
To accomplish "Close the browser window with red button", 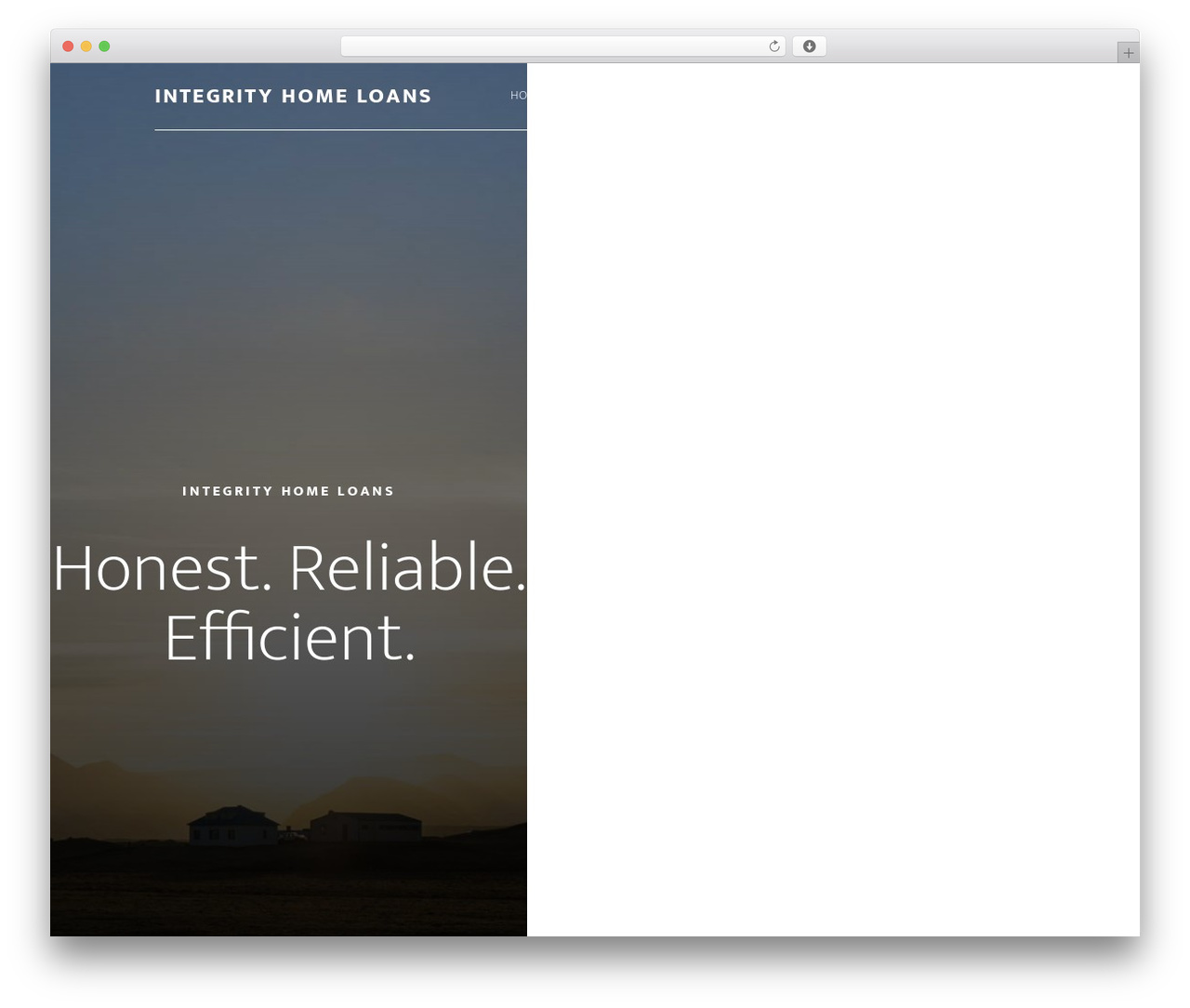I will [68, 46].
